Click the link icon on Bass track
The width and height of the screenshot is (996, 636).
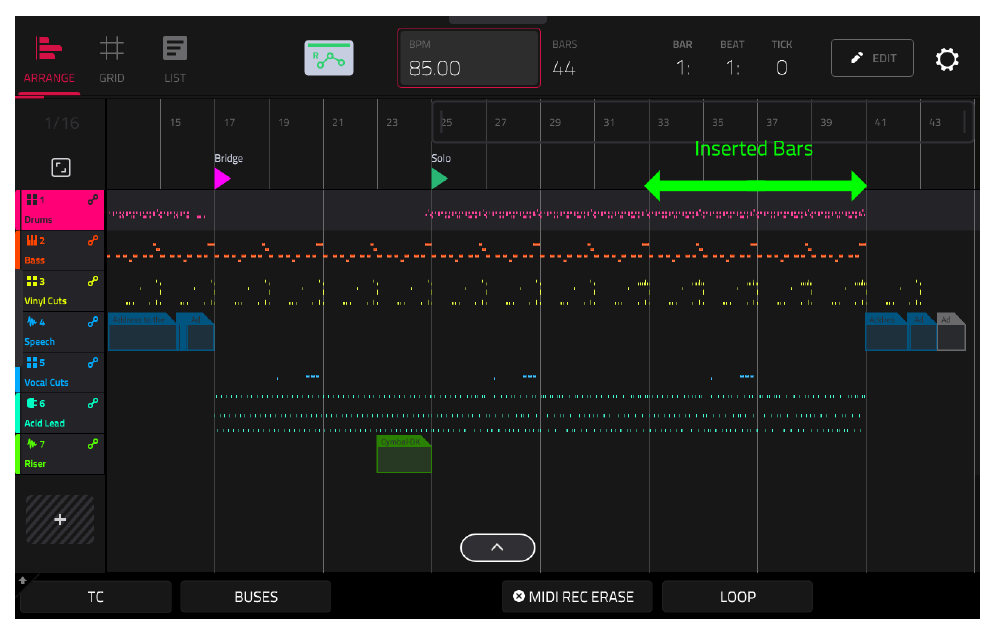(93, 240)
